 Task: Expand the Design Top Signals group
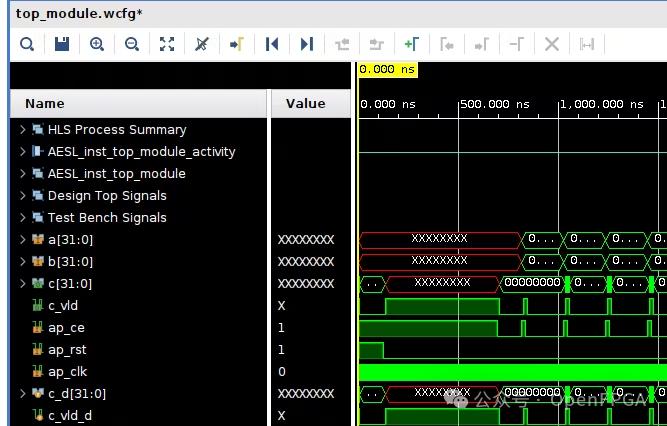[x=22, y=196]
